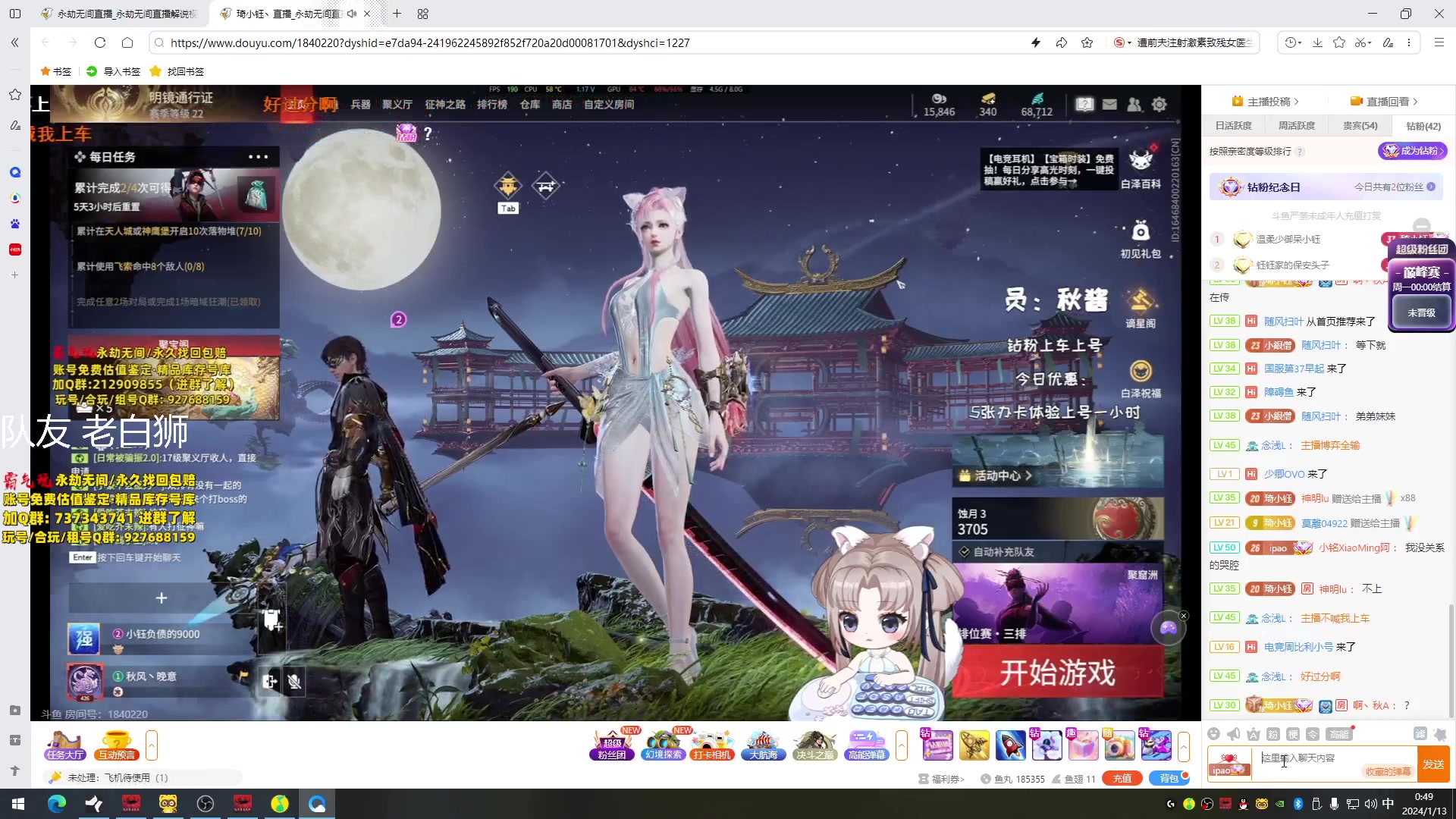1456x819 pixels.
Task: Expand the 钻粉纪念日 fan details arrow
Action: coord(1431,187)
